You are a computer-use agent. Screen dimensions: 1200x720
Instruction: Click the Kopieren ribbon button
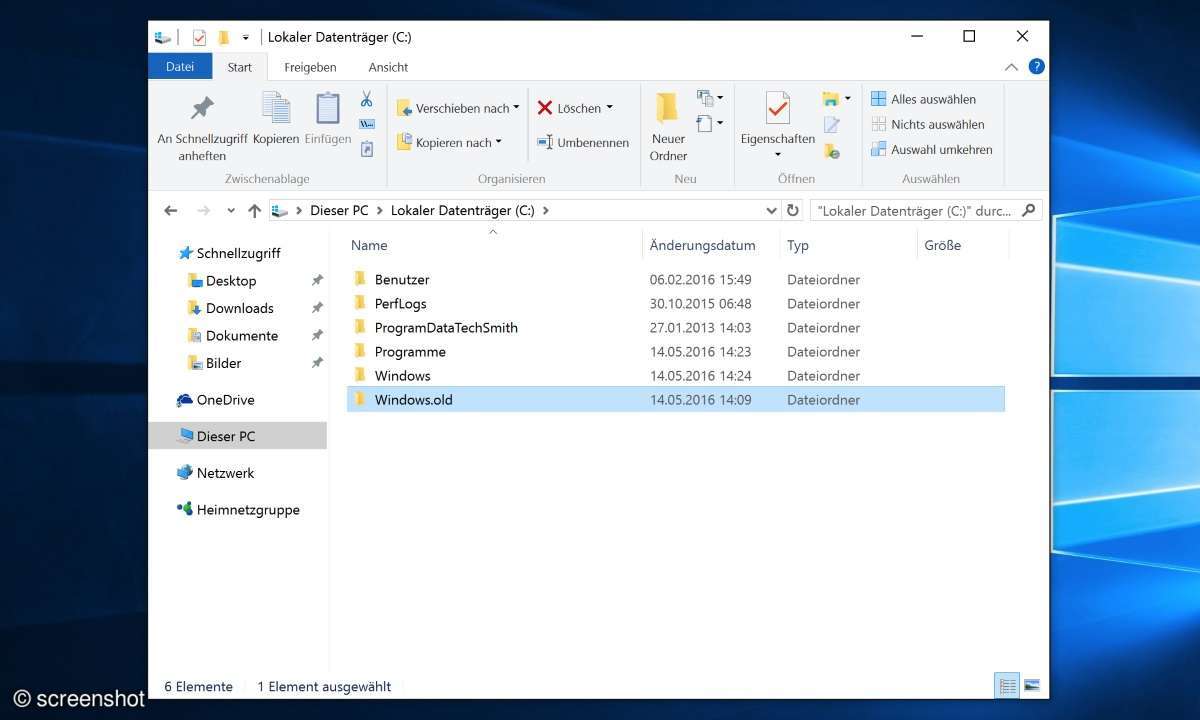276,119
